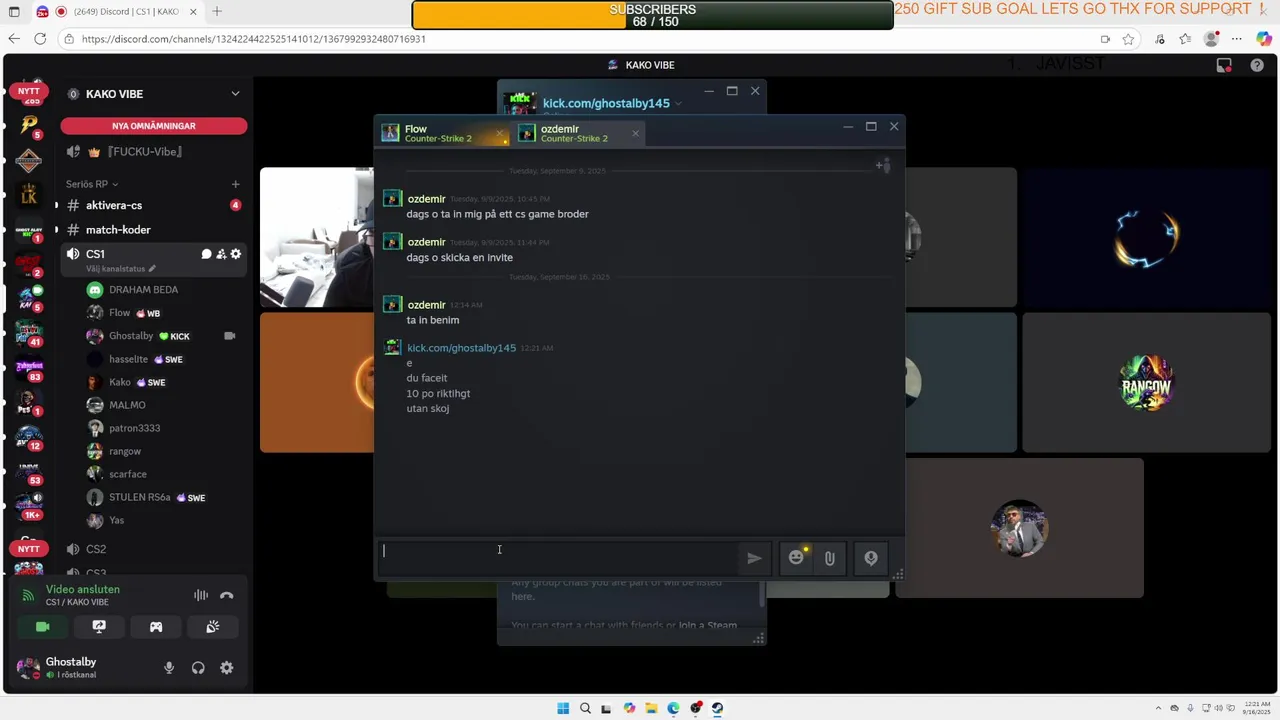Mute Discord microphone
This screenshot has height=720, width=1280.
[169, 668]
